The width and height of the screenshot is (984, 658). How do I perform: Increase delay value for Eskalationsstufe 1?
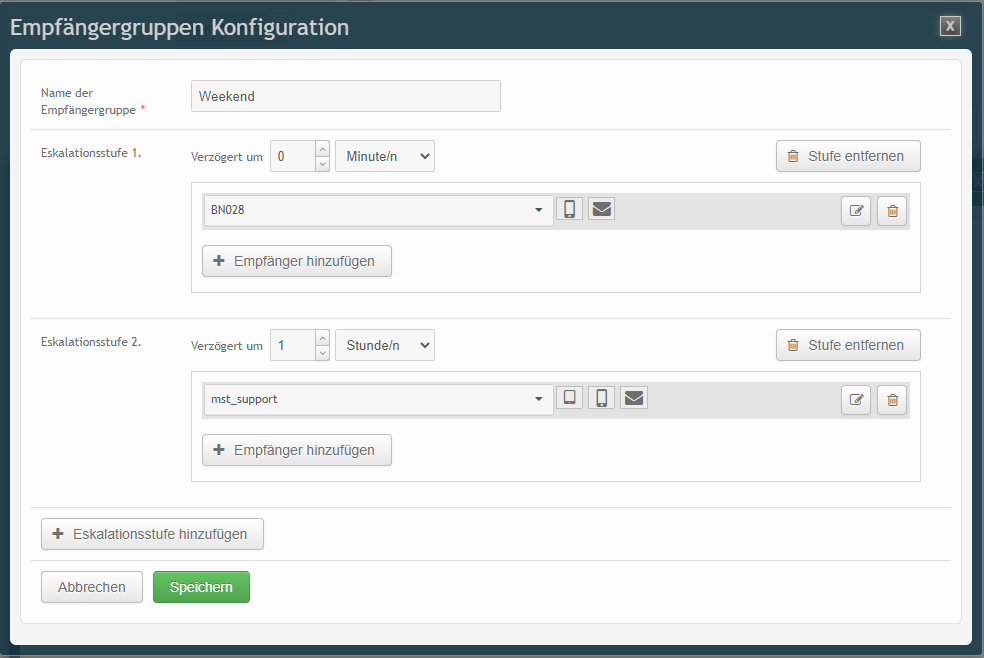point(323,149)
